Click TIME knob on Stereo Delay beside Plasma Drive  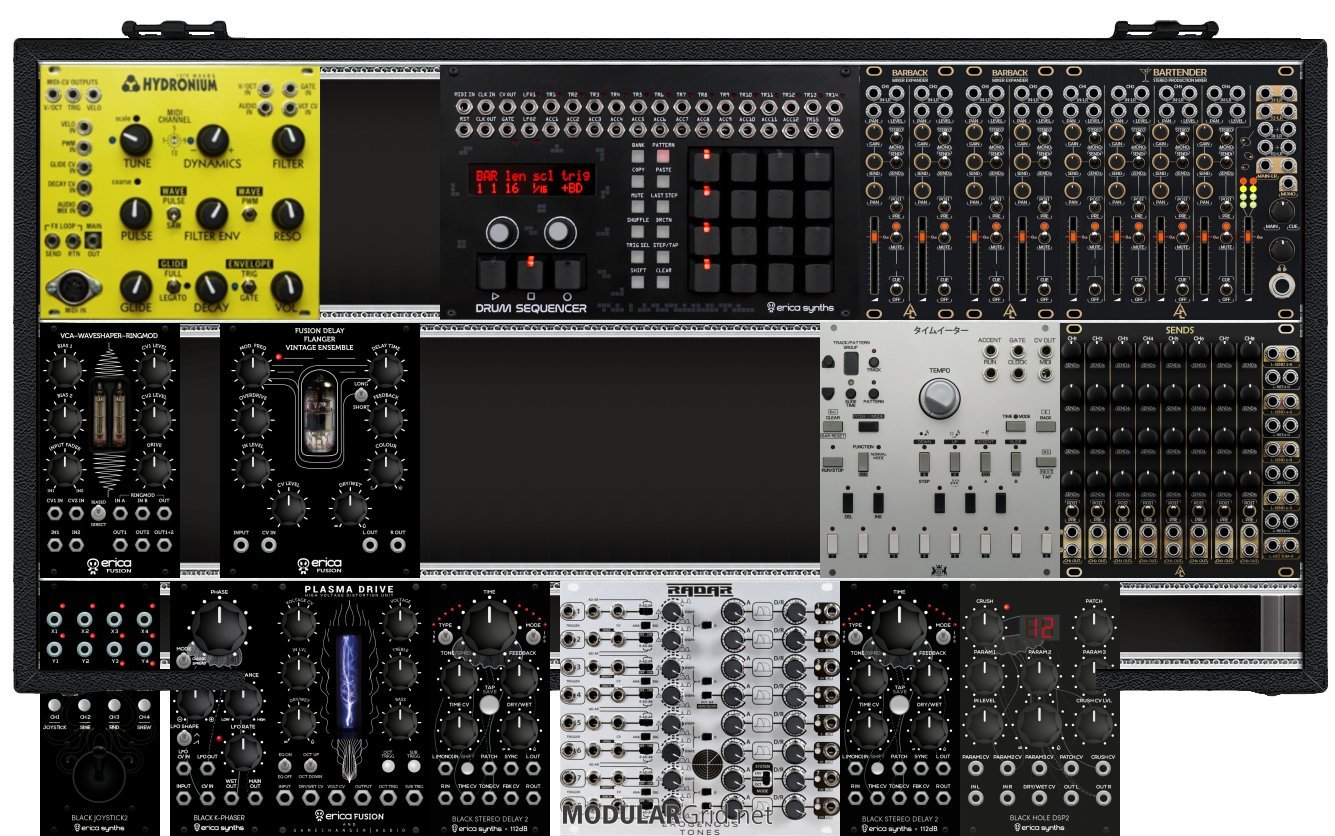pos(489,628)
